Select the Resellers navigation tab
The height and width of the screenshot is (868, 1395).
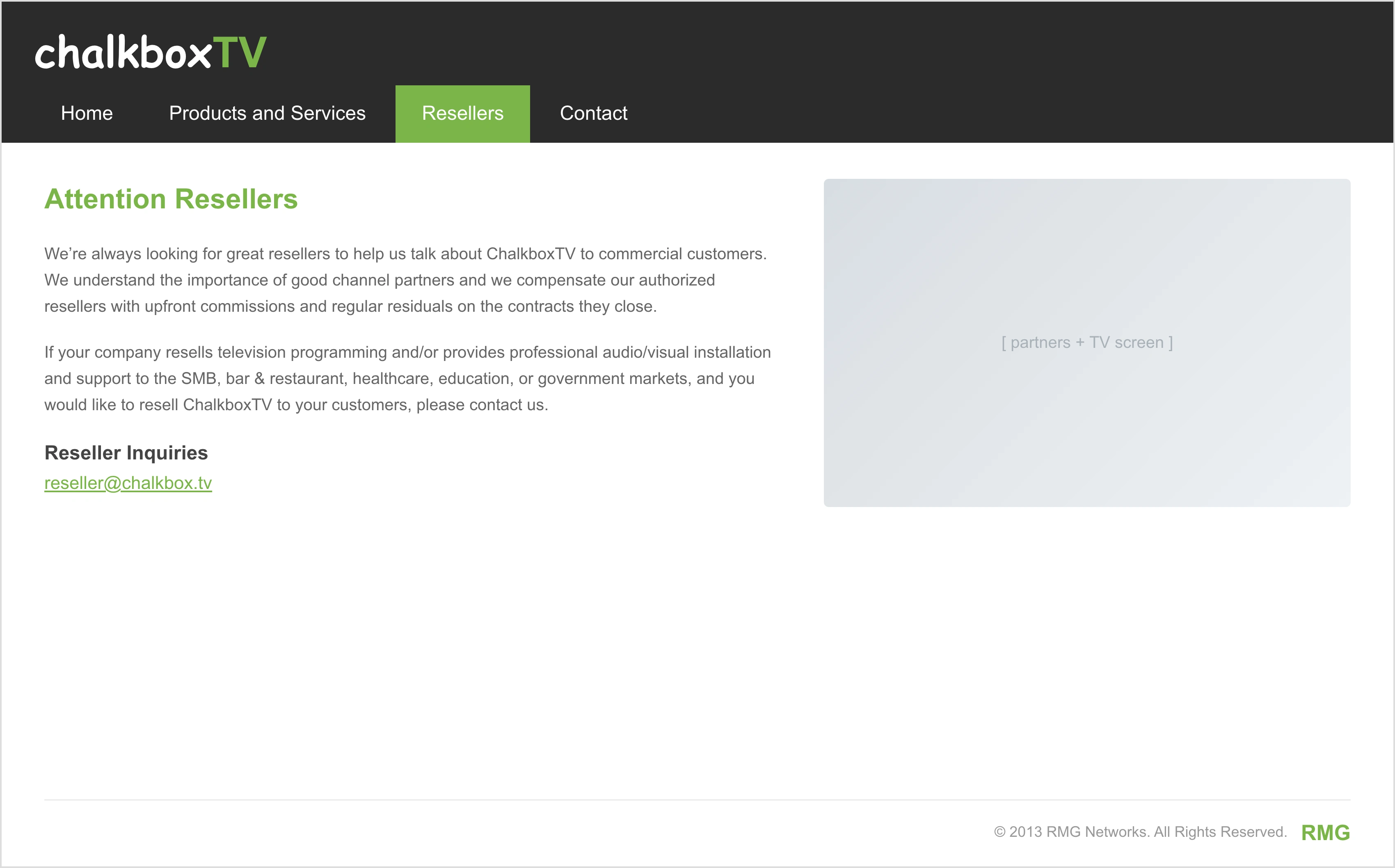(x=463, y=113)
